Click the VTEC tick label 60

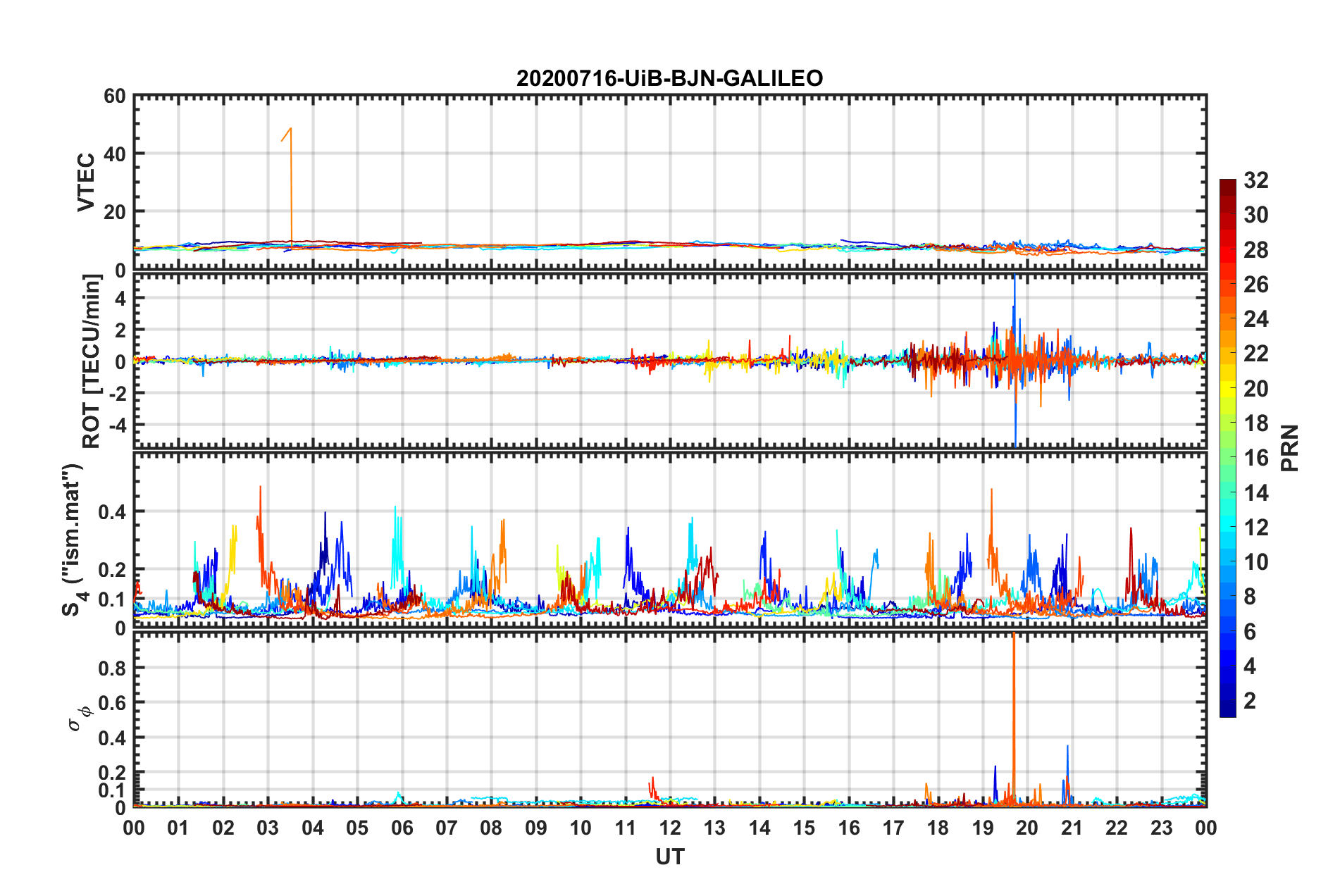point(115,97)
